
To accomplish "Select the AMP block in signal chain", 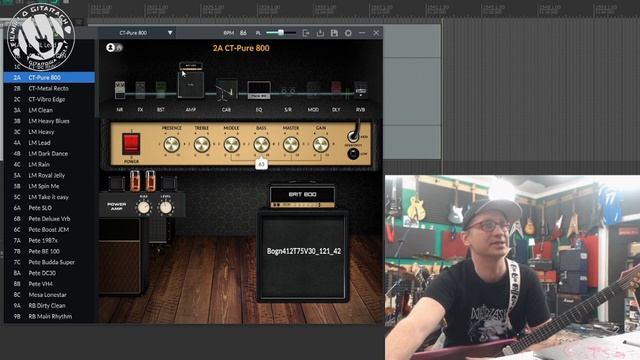I will [x=191, y=80].
